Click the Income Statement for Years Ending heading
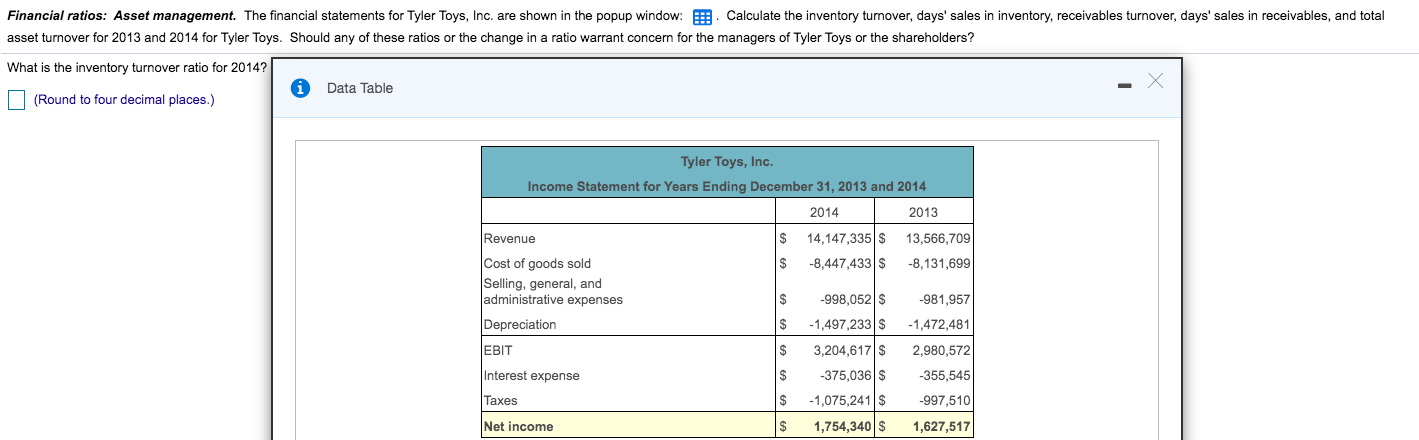This screenshot has height=440, width=1419. (727, 187)
